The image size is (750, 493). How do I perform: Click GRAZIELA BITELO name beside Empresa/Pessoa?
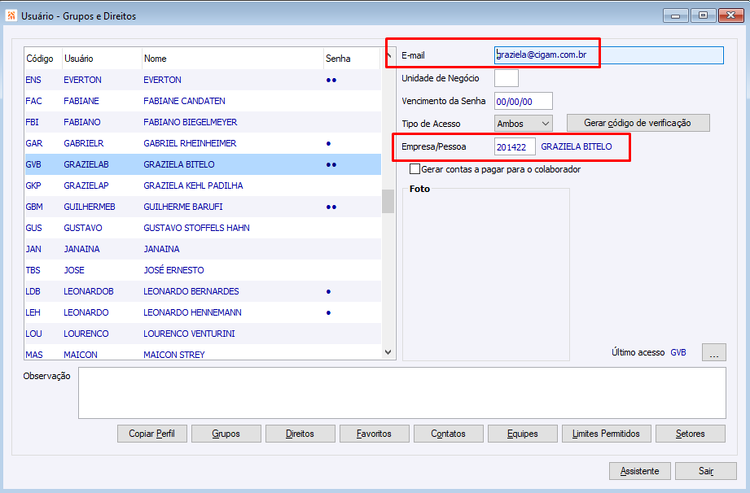pyautogui.click(x=576, y=147)
